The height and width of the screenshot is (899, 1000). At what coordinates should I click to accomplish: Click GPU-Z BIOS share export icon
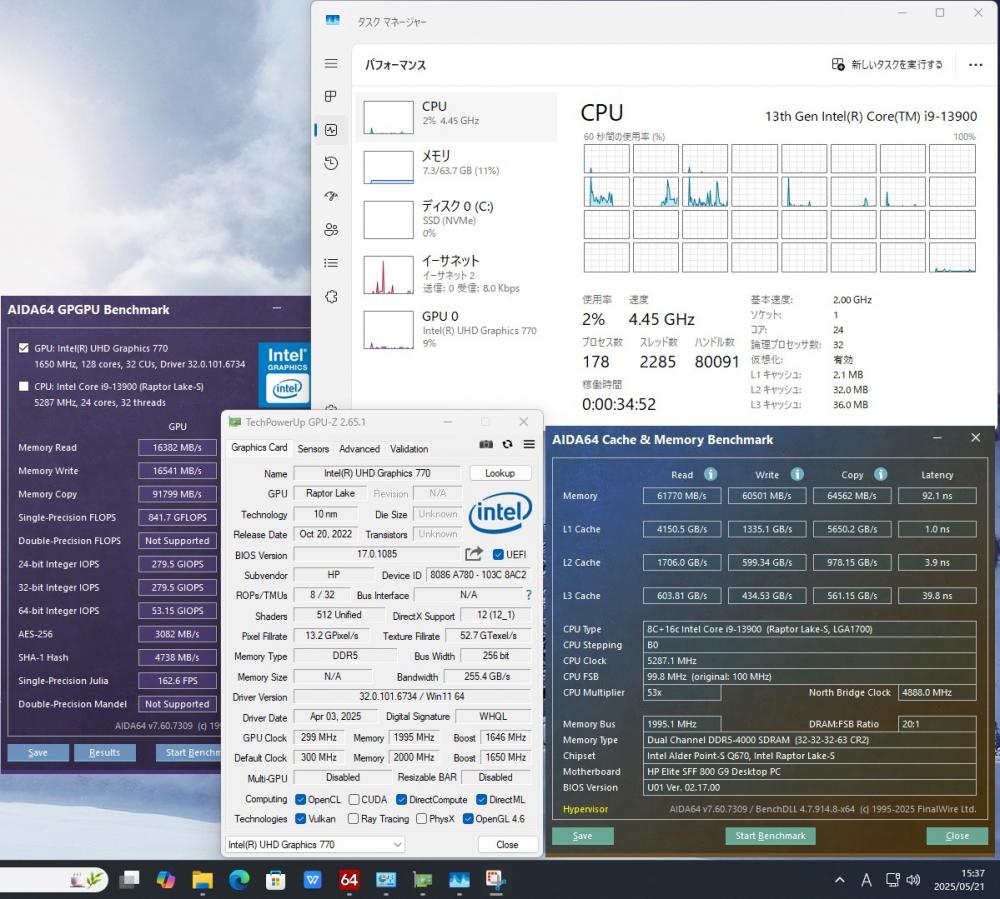point(474,553)
